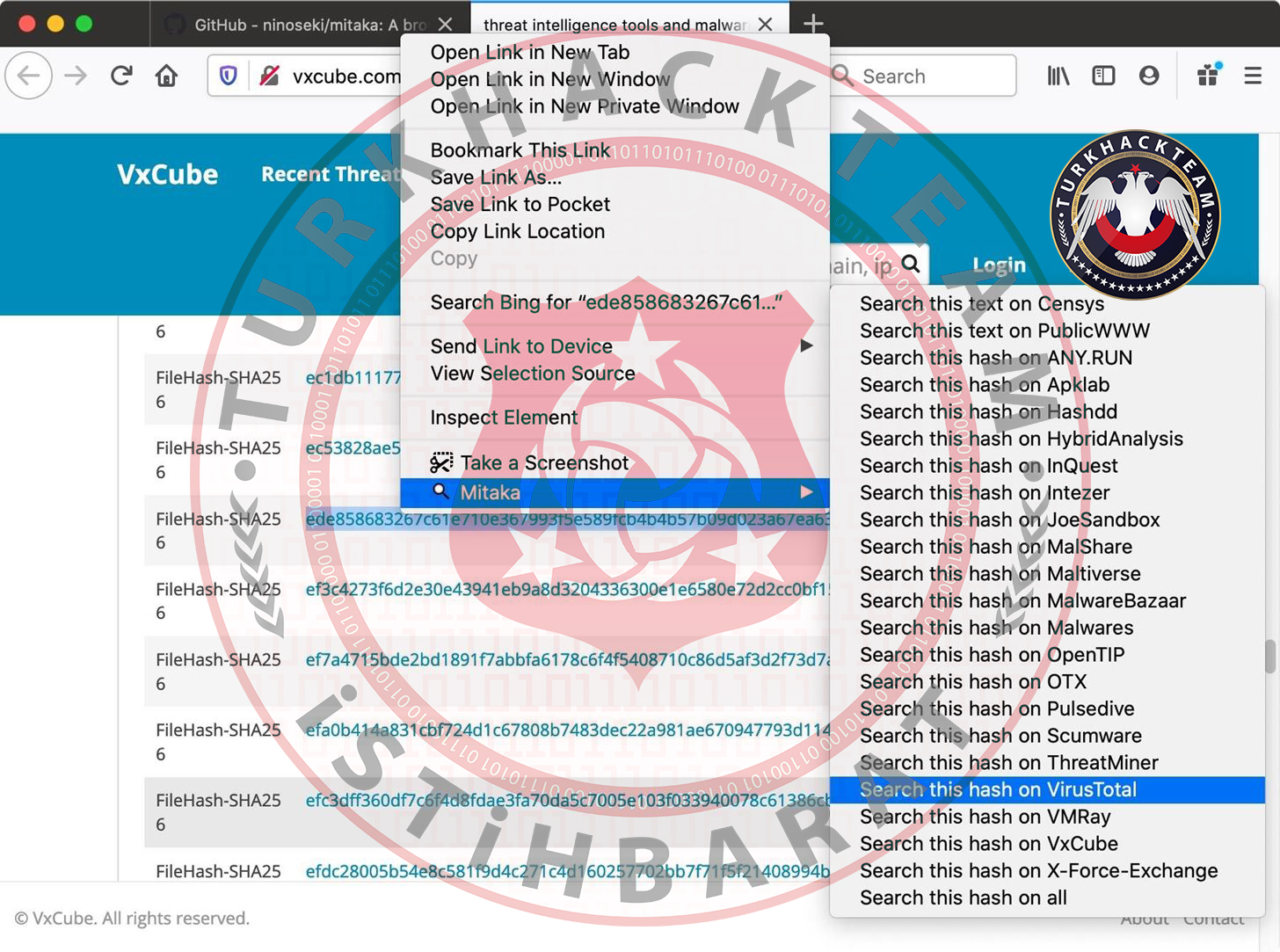Close the GitHub ninoseki/mitaka tab
This screenshot has height=952, width=1280.
pyautogui.click(x=446, y=25)
